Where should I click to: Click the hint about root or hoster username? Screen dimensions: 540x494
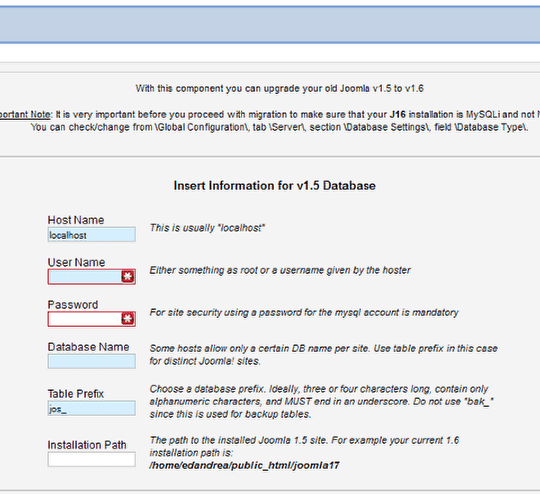(280, 270)
